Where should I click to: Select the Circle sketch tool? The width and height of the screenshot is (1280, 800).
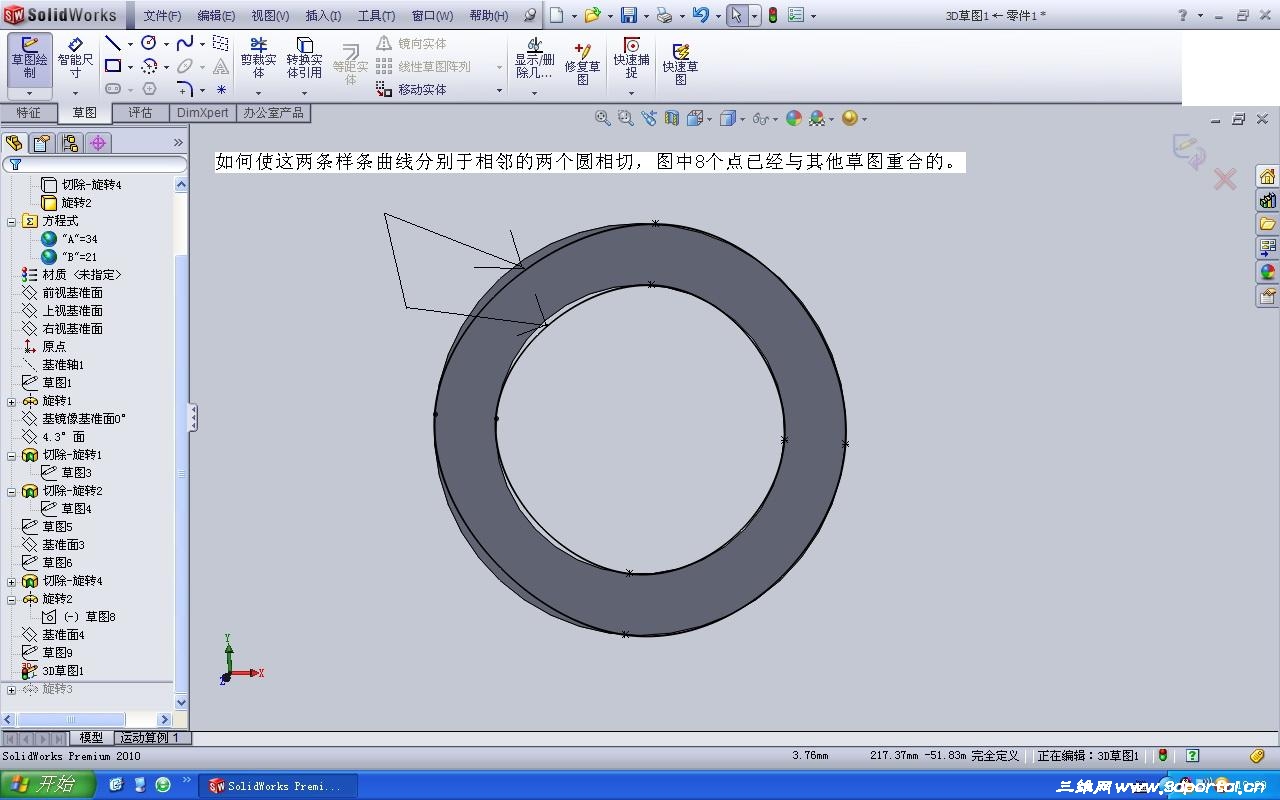[149, 43]
